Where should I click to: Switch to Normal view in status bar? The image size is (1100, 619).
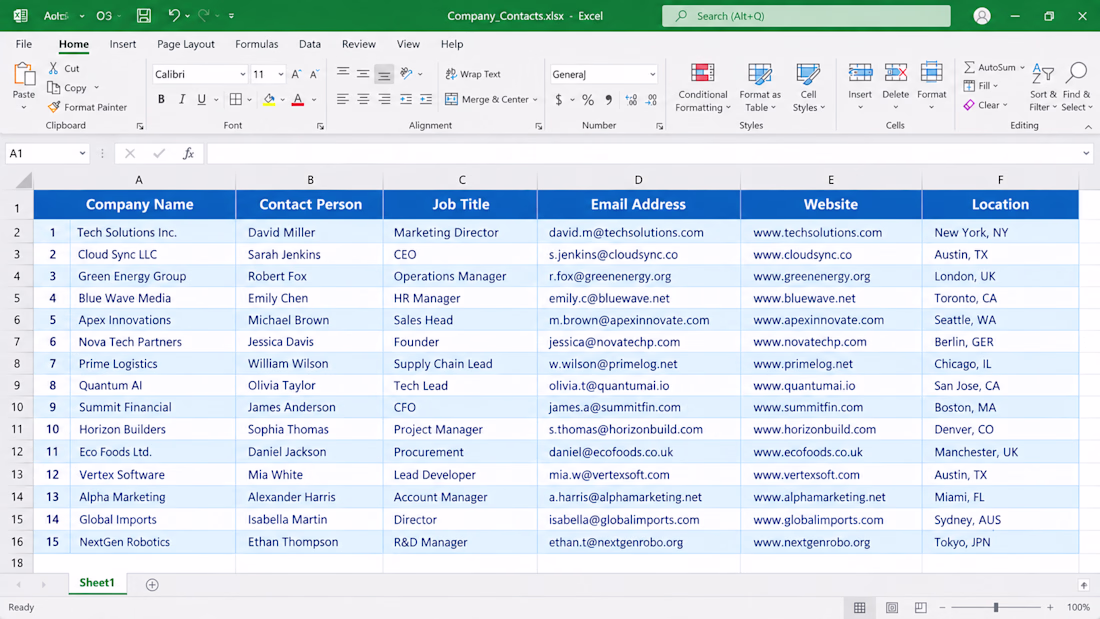[859, 607]
